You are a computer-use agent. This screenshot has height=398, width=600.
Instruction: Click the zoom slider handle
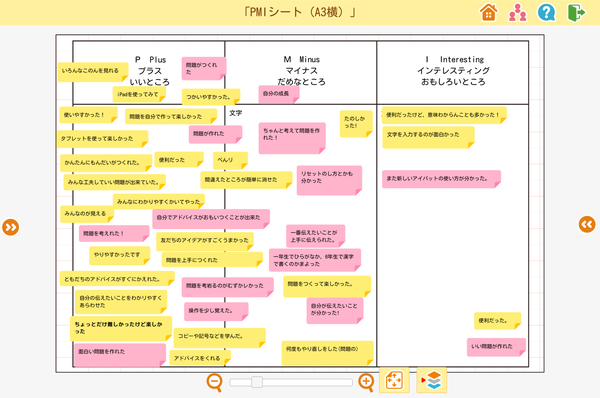point(257,382)
